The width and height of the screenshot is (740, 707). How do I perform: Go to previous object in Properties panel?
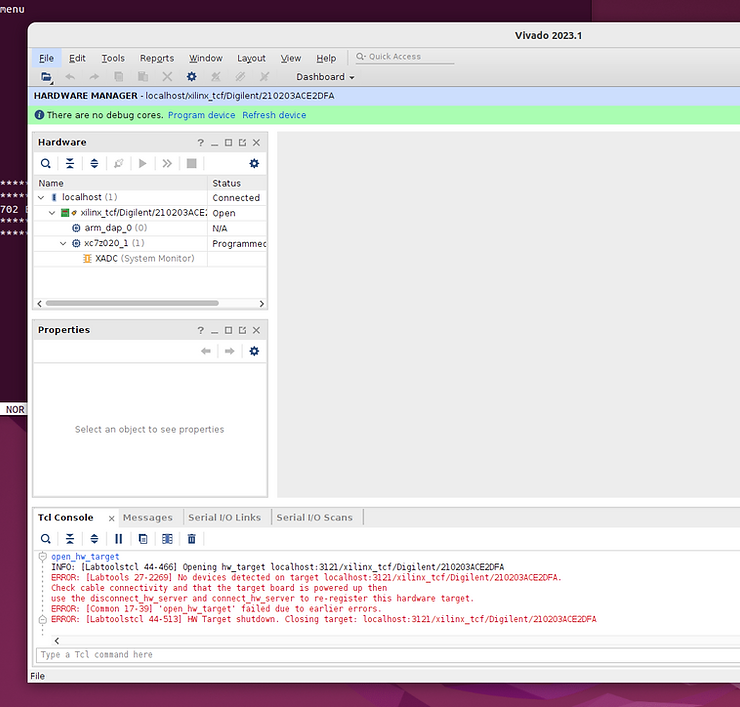(205, 351)
